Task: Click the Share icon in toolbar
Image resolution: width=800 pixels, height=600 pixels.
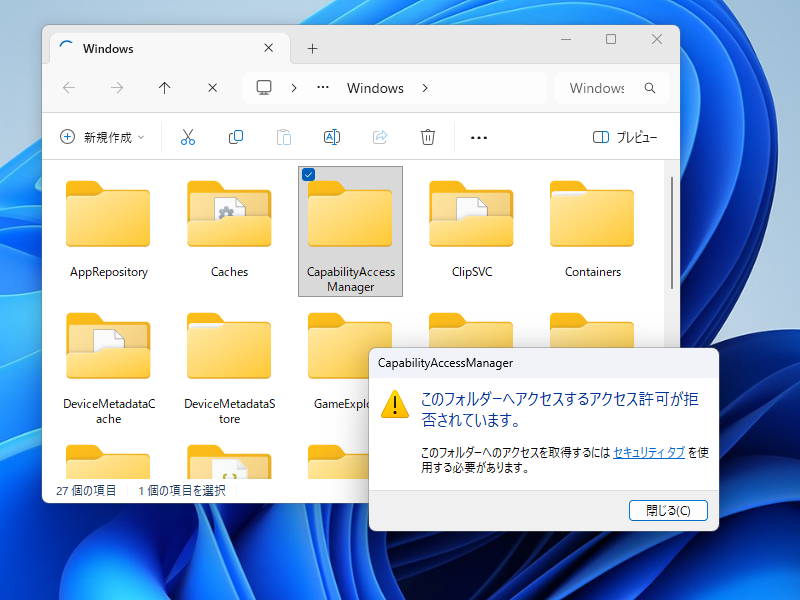Action: click(380, 137)
